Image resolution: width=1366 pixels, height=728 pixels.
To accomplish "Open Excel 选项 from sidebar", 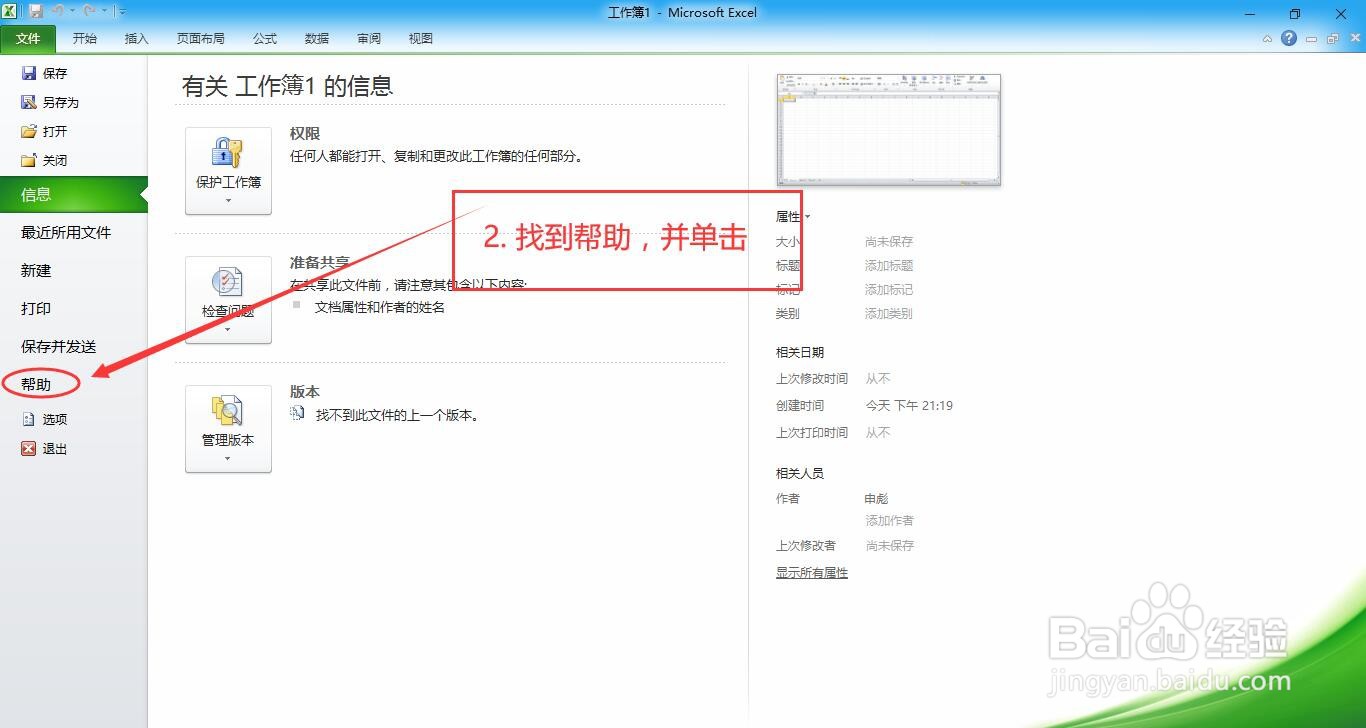I will (45, 419).
